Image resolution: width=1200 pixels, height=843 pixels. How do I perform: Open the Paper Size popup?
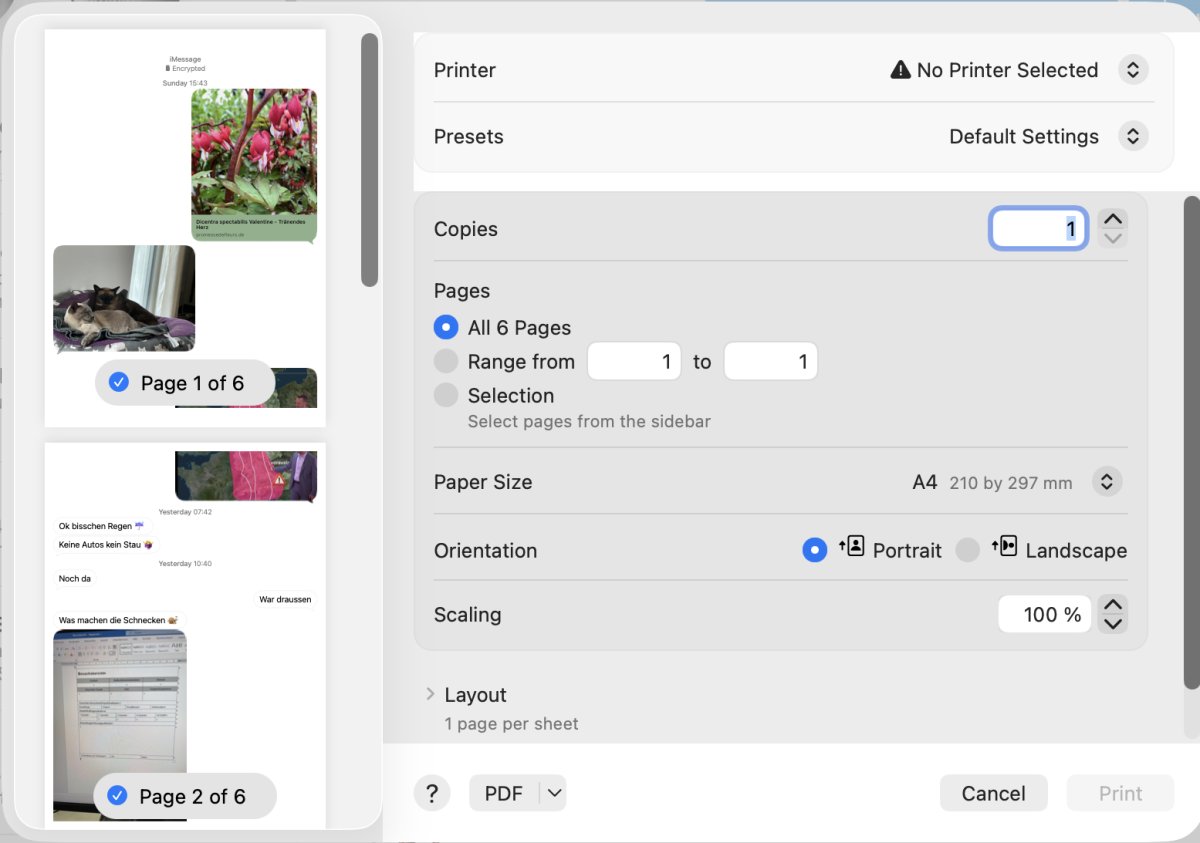pos(1106,482)
